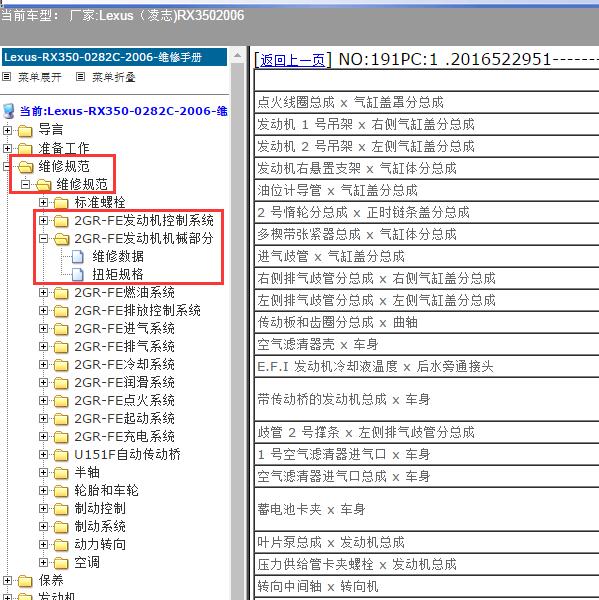Expand 2GR-FE发动机控制系统 node

pyautogui.click(x=44, y=220)
